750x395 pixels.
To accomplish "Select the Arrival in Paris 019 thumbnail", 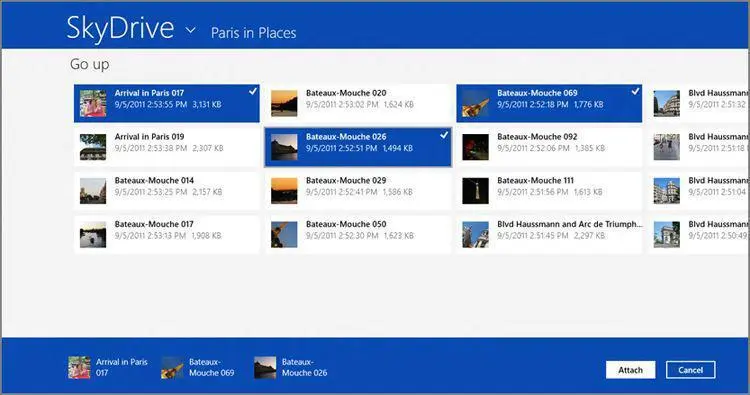I will tap(93, 147).
